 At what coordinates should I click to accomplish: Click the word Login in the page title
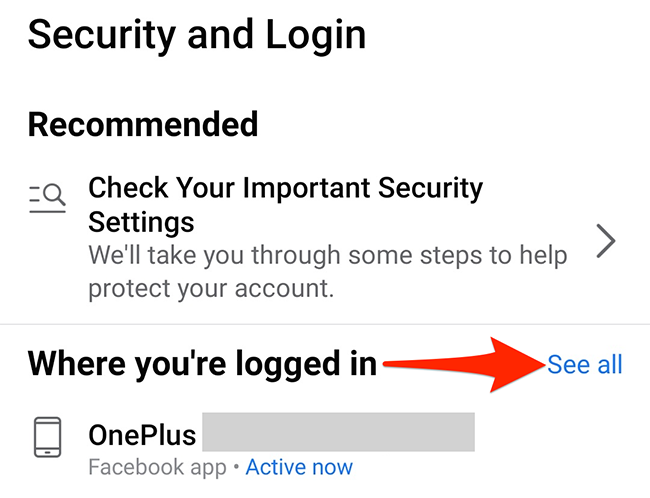pyautogui.click(x=312, y=35)
